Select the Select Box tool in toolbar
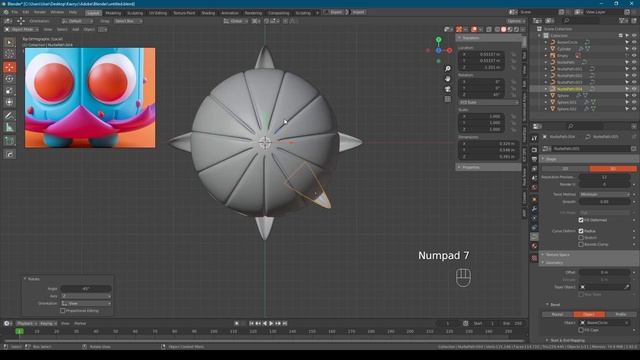640x360 pixels. (9, 42)
